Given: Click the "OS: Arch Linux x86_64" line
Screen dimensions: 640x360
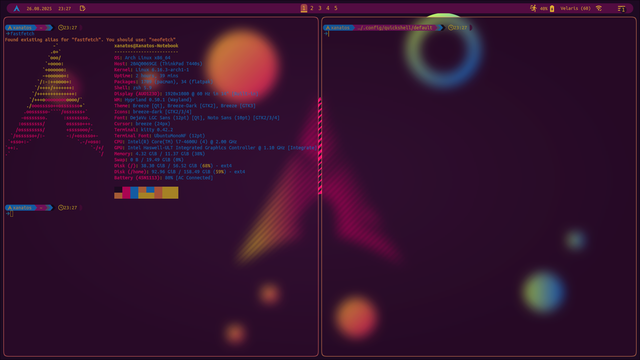Looking at the screenshot, I should coord(142,58).
